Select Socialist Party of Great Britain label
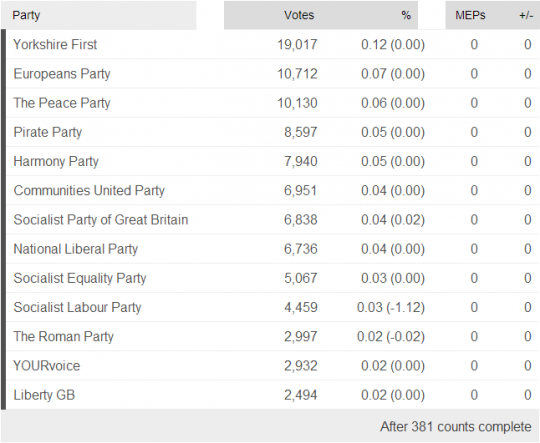 tap(101, 220)
